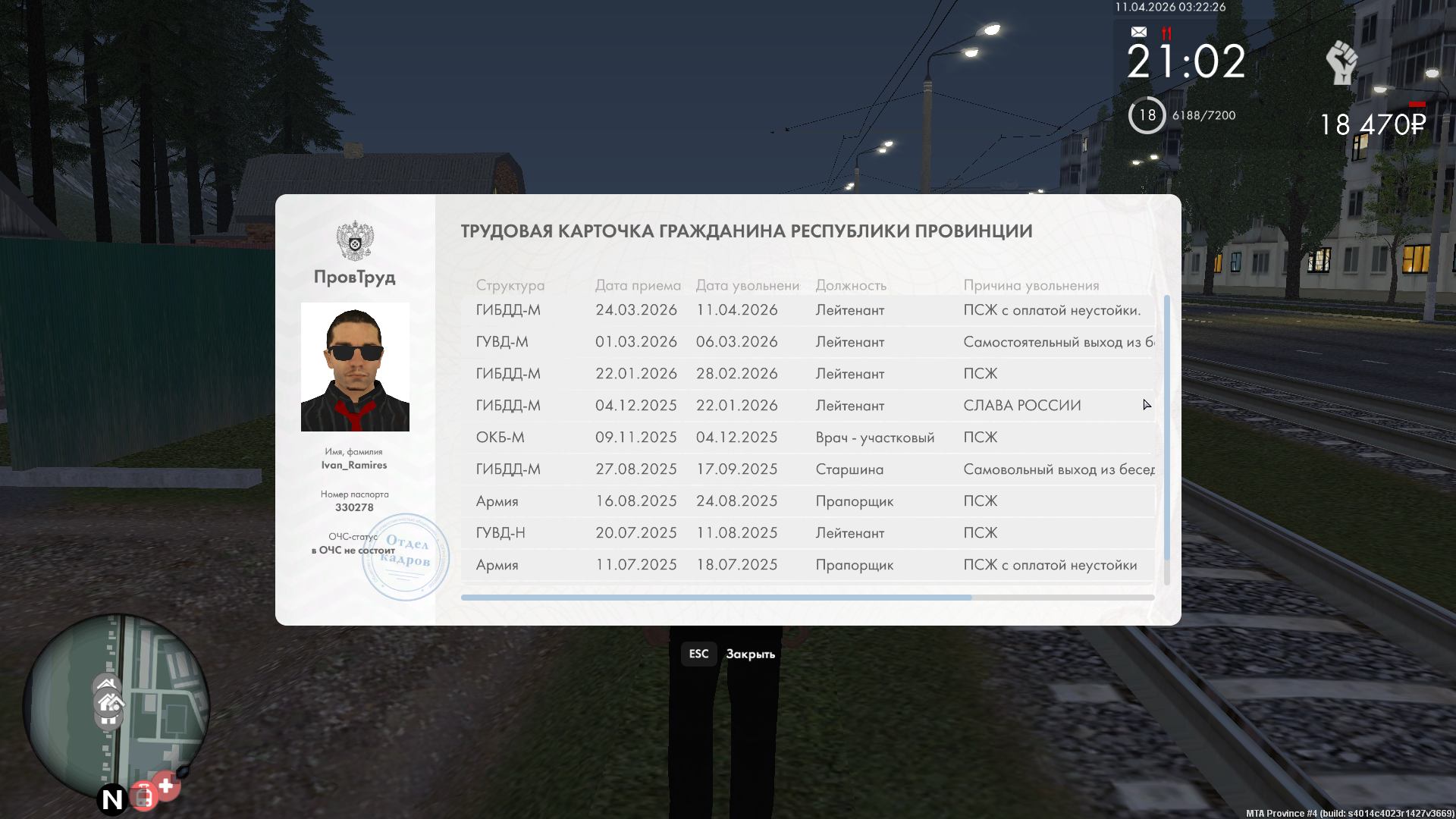Click the level 18 circle indicator
1456x819 pixels.
[x=1147, y=115]
